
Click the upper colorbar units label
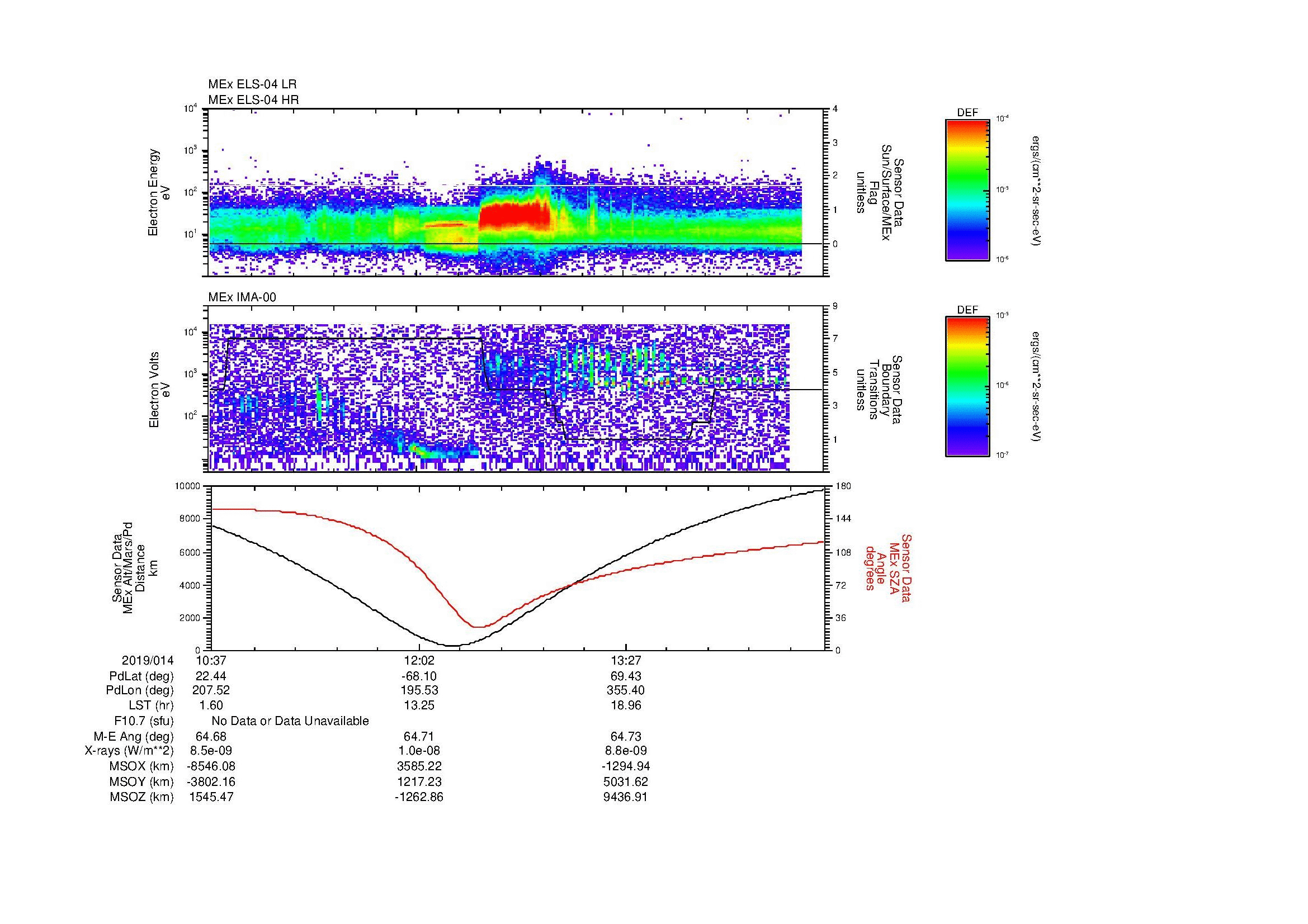(x=1036, y=190)
